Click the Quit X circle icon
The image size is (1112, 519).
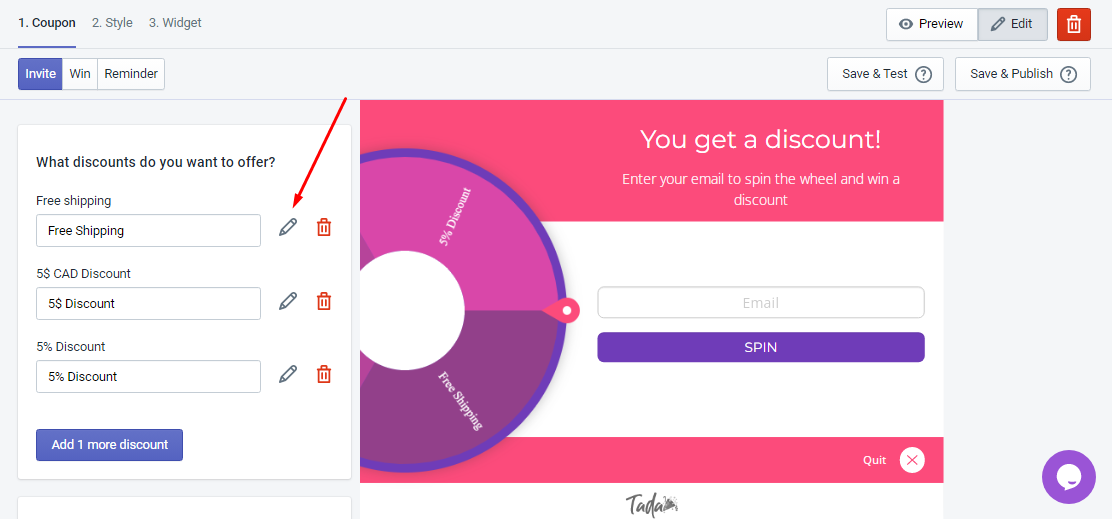pos(912,460)
